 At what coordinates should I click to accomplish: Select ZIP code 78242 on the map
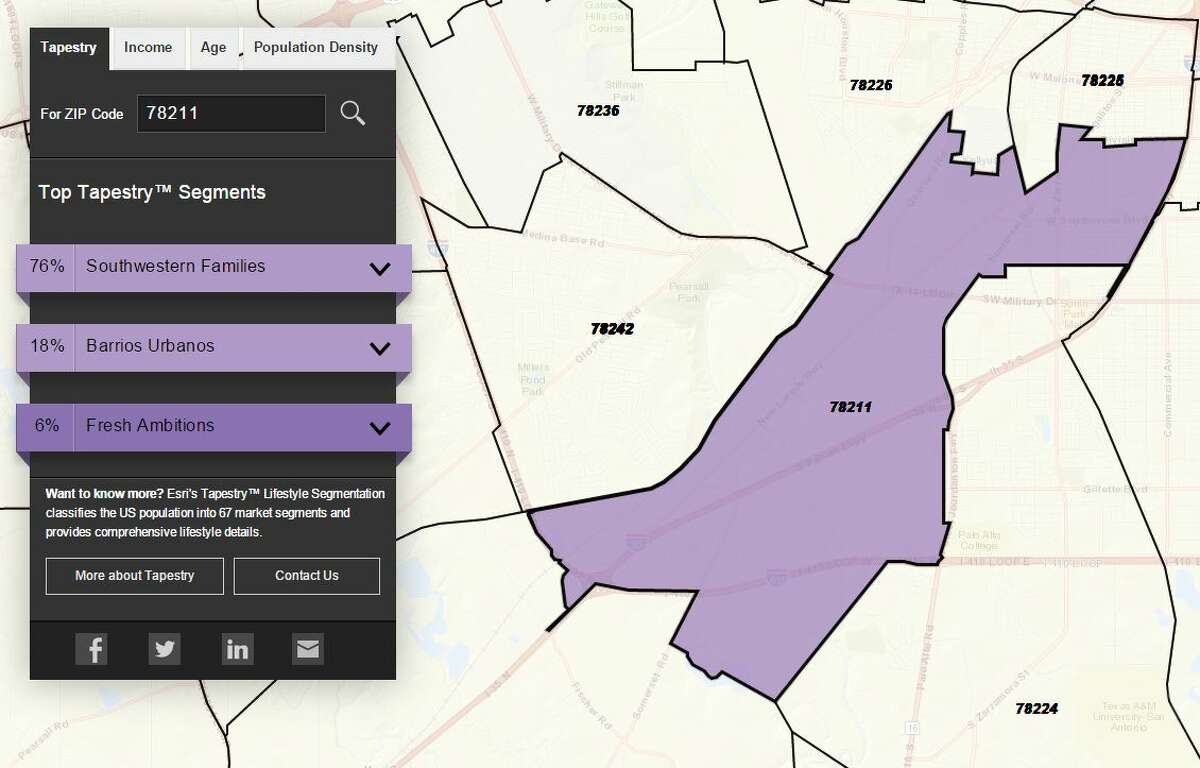pyautogui.click(x=612, y=326)
